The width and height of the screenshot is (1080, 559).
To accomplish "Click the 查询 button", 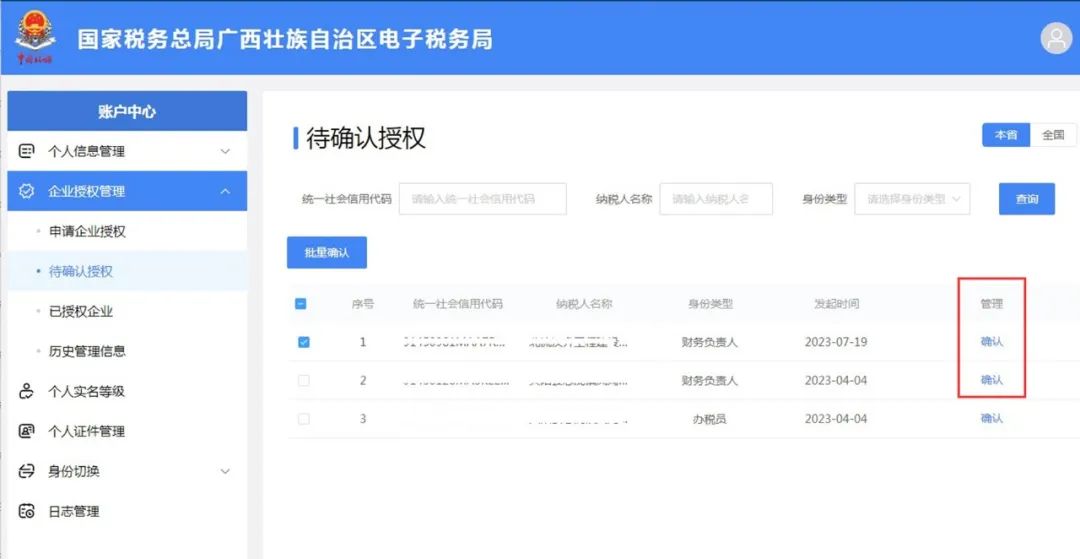I will coord(1026,199).
